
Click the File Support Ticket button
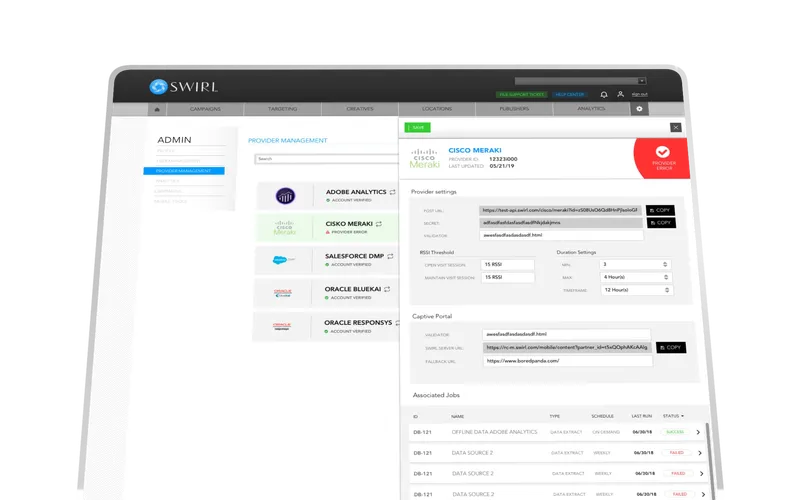[x=521, y=94]
